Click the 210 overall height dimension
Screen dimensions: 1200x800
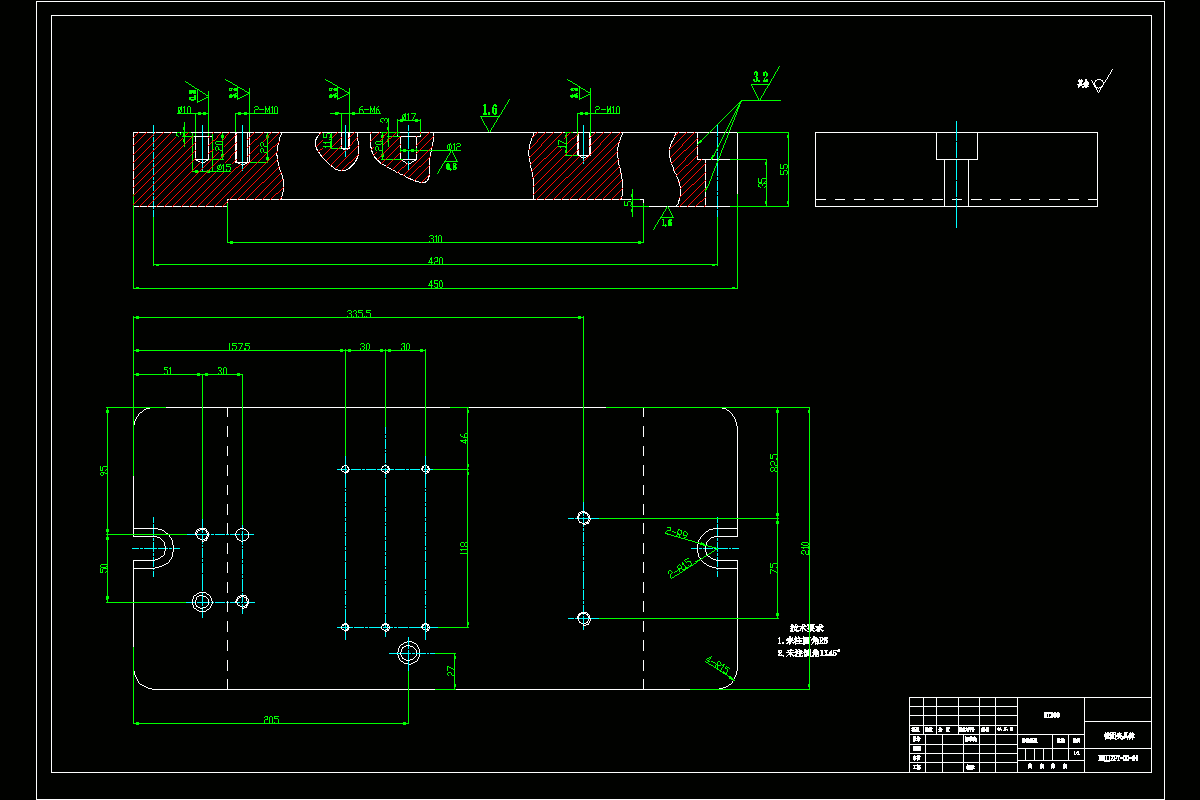click(805, 548)
